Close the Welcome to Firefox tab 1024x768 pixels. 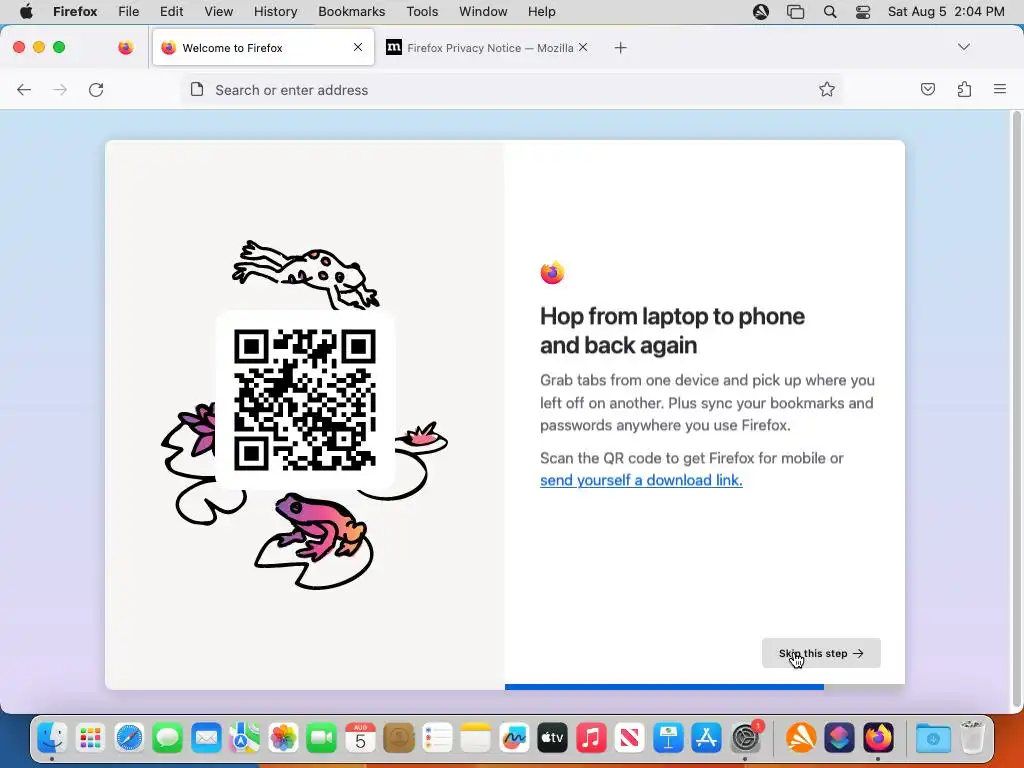358,47
